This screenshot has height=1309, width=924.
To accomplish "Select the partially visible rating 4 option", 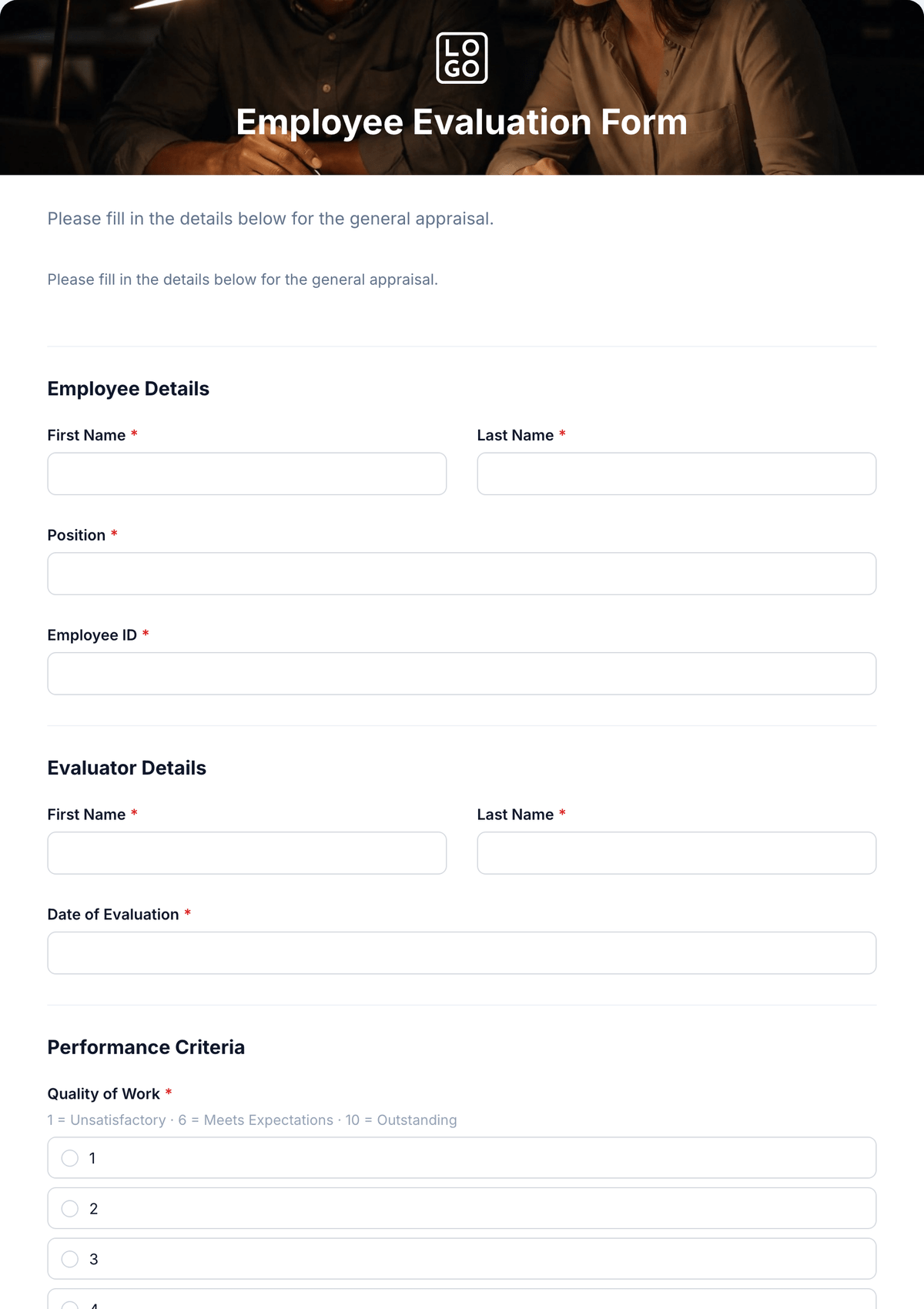I will click(462, 1300).
